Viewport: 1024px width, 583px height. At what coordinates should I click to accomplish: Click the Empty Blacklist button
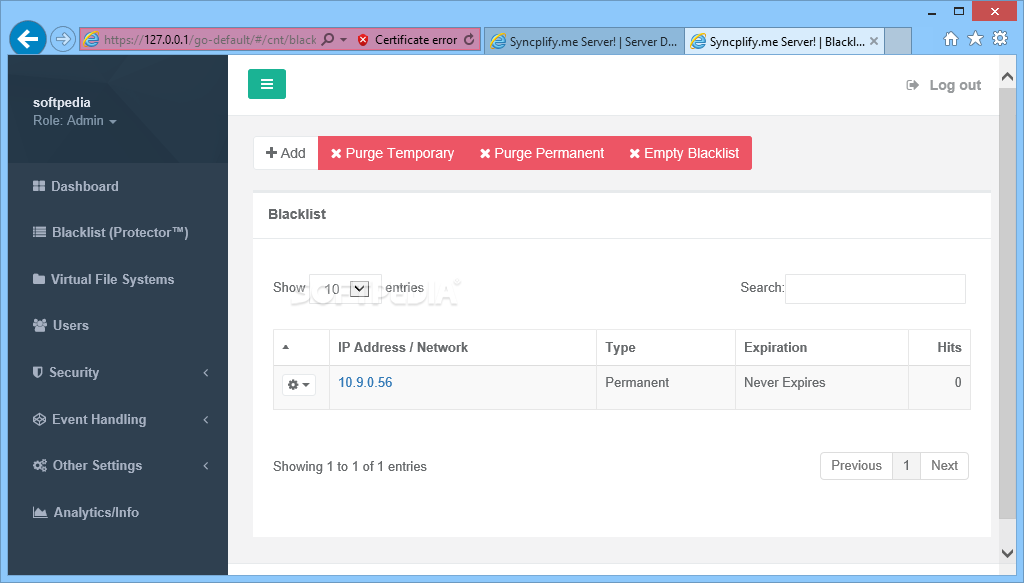[684, 153]
